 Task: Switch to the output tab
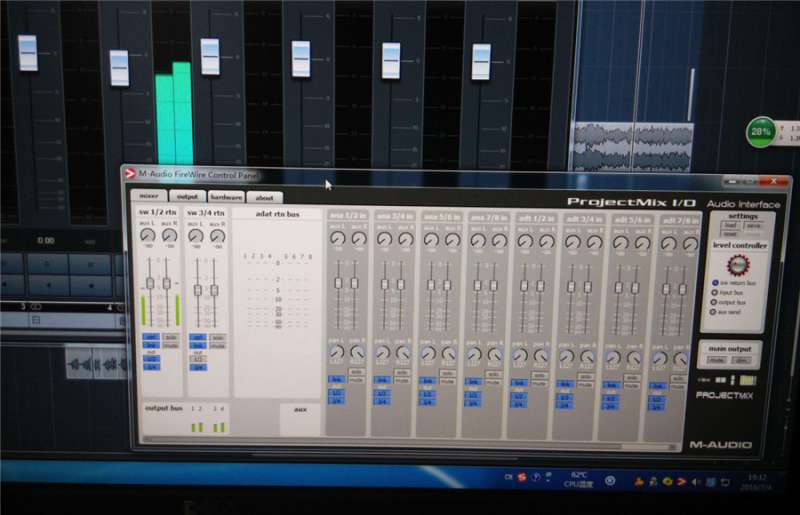186,197
